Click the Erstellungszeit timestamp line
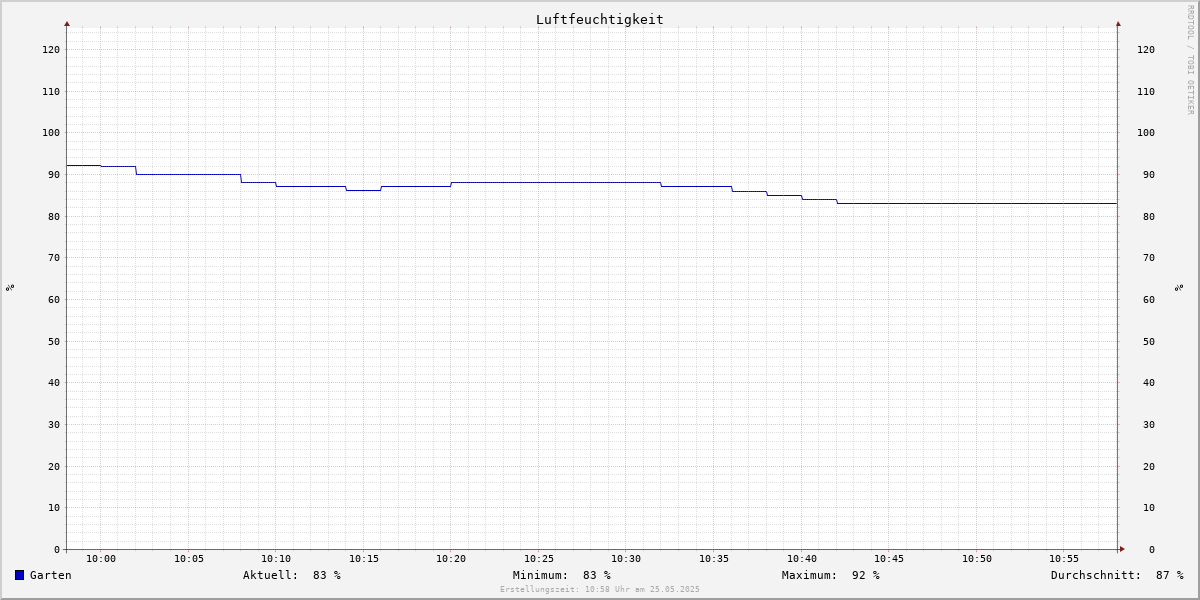This screenshot has height=600, width=1200. pos(600,590)
